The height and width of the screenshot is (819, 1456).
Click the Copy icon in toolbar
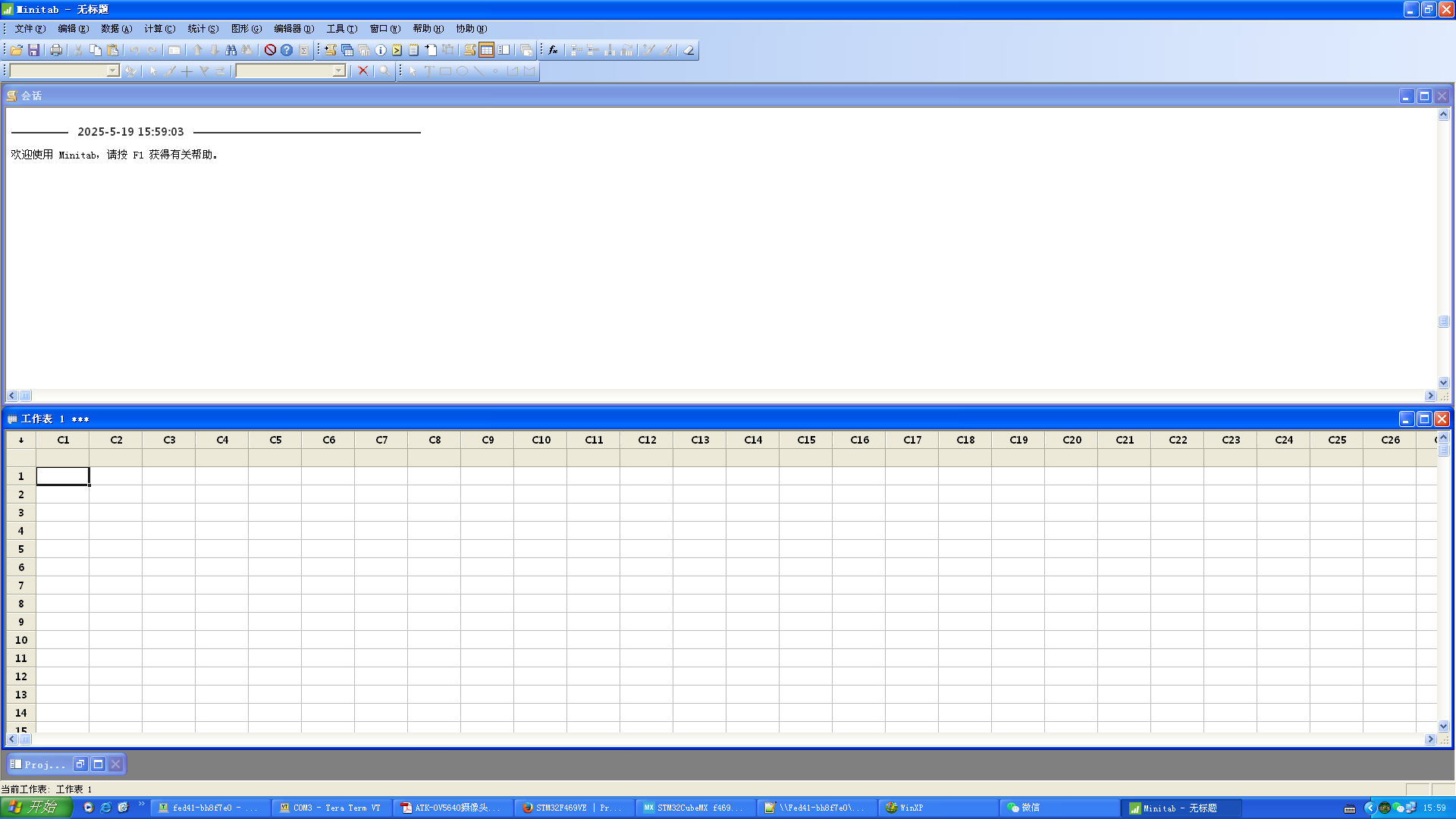click(96, 50)
